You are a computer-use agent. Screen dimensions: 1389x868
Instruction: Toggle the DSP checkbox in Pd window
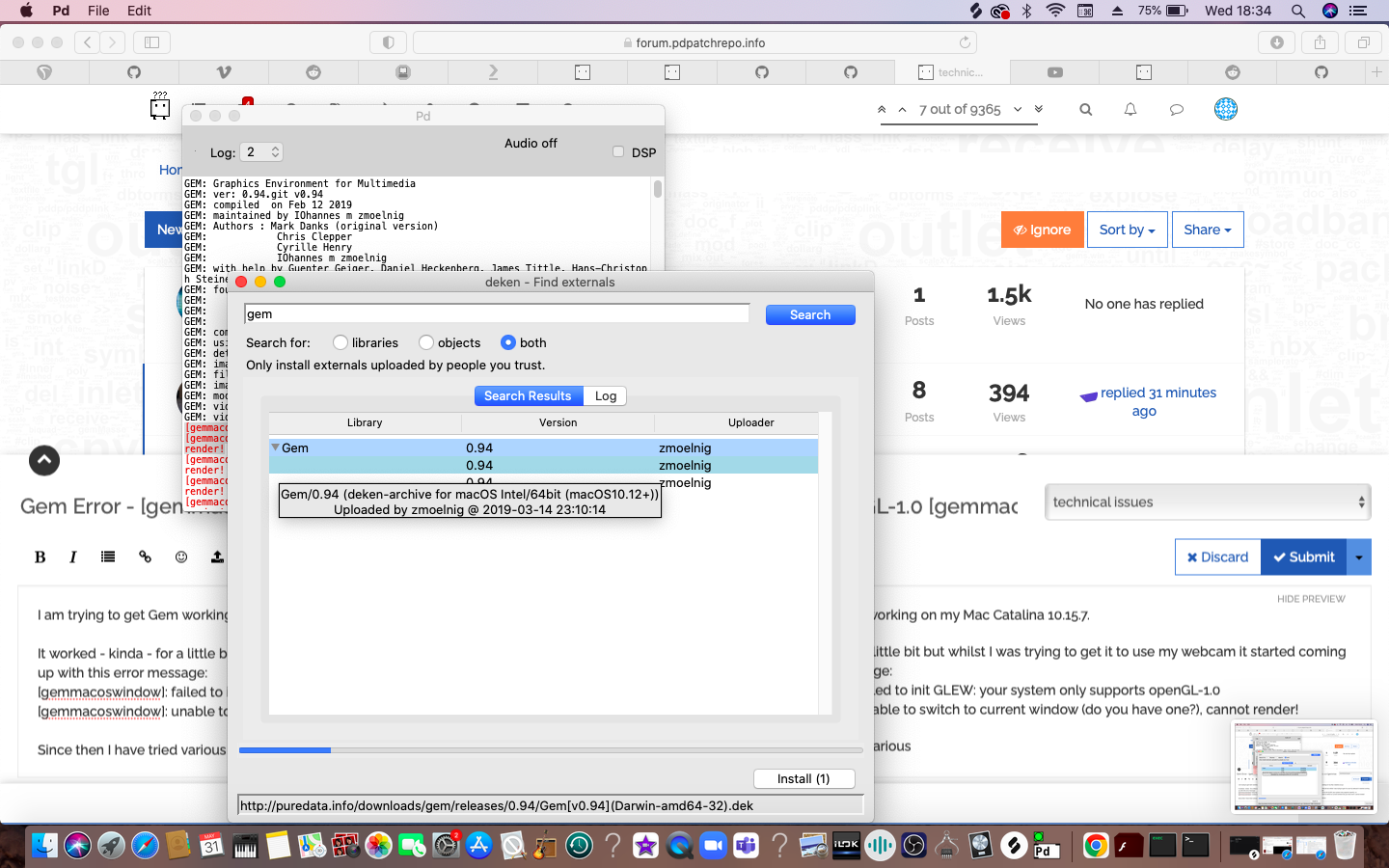click(x=618, y=151)
